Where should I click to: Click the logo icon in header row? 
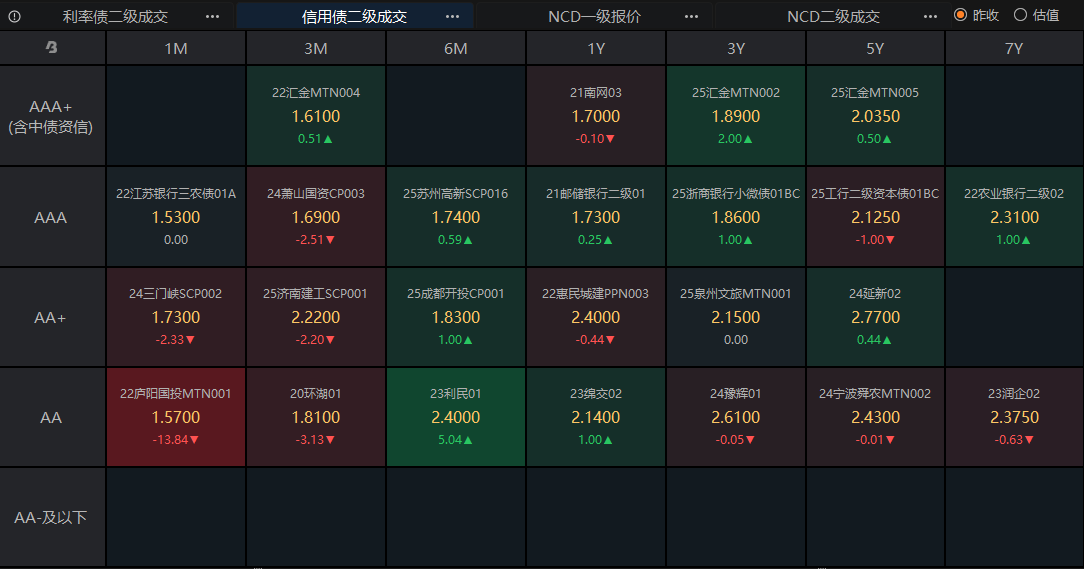coord(51,48)
